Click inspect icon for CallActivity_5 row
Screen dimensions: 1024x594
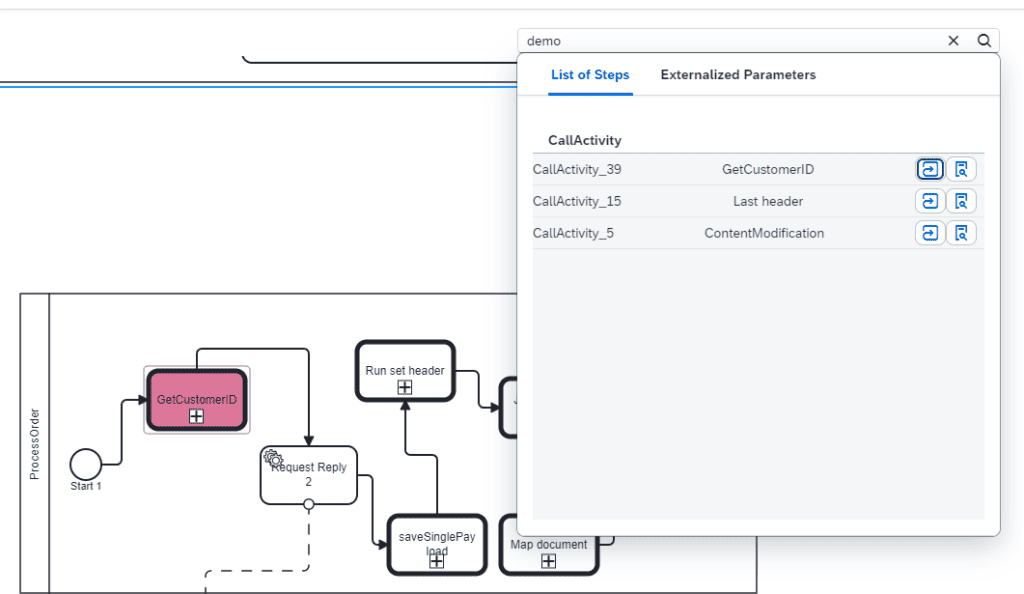pyautogui.click(x=961, y=233)
